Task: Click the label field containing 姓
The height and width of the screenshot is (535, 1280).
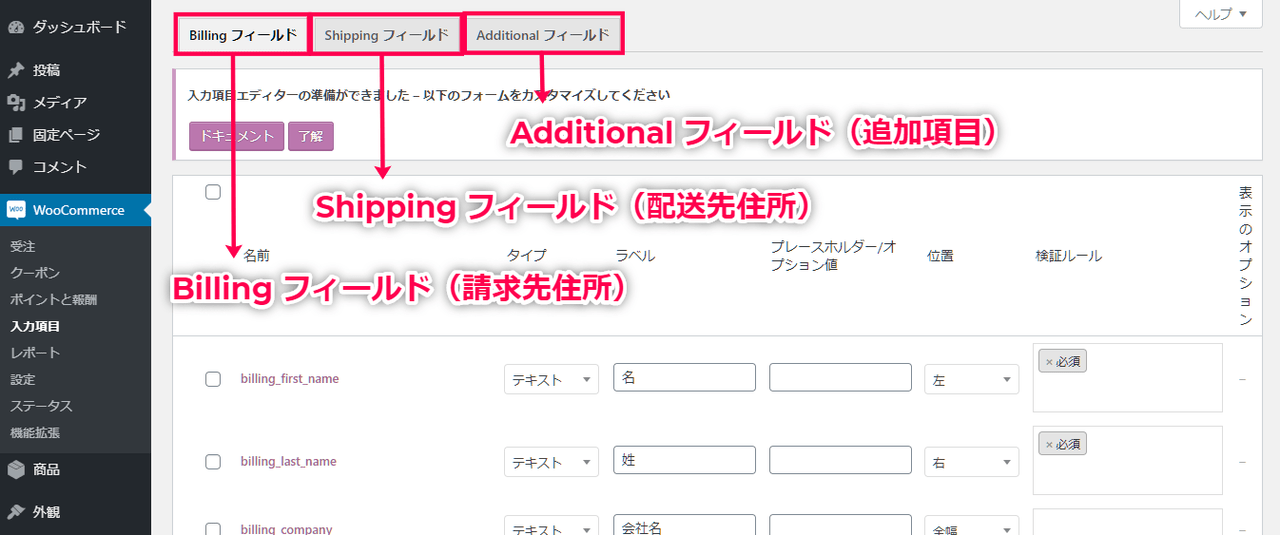Action: [684, 460]
